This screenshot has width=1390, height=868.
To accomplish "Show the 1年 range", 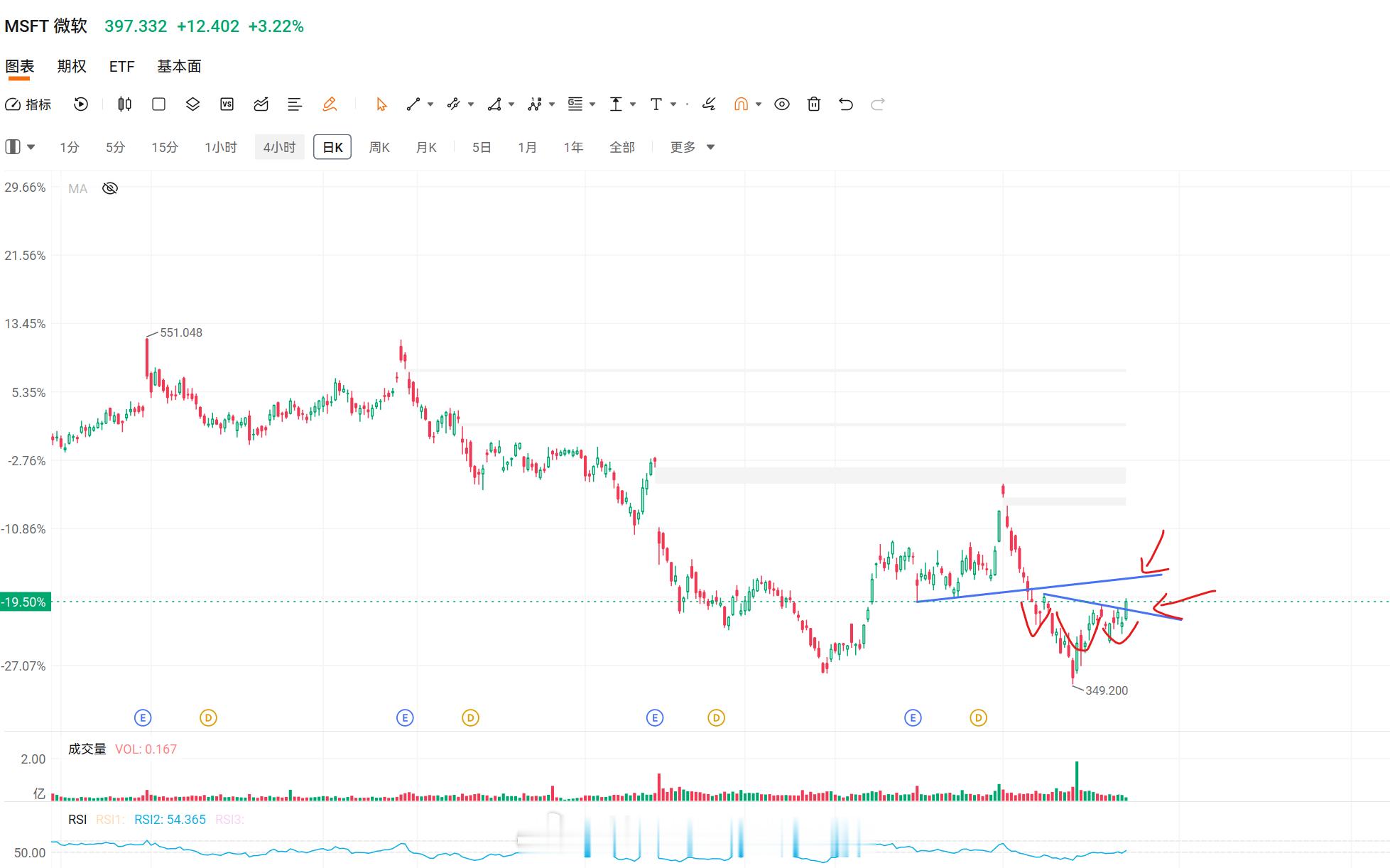I will click(573, 147).
